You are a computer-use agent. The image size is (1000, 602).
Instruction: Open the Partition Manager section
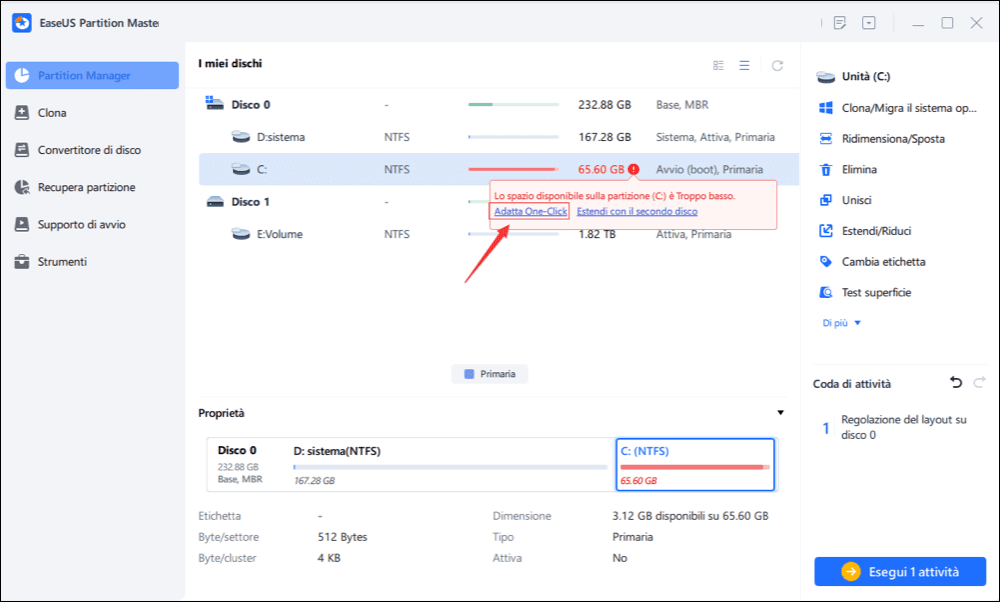click(x=92, y=75)
